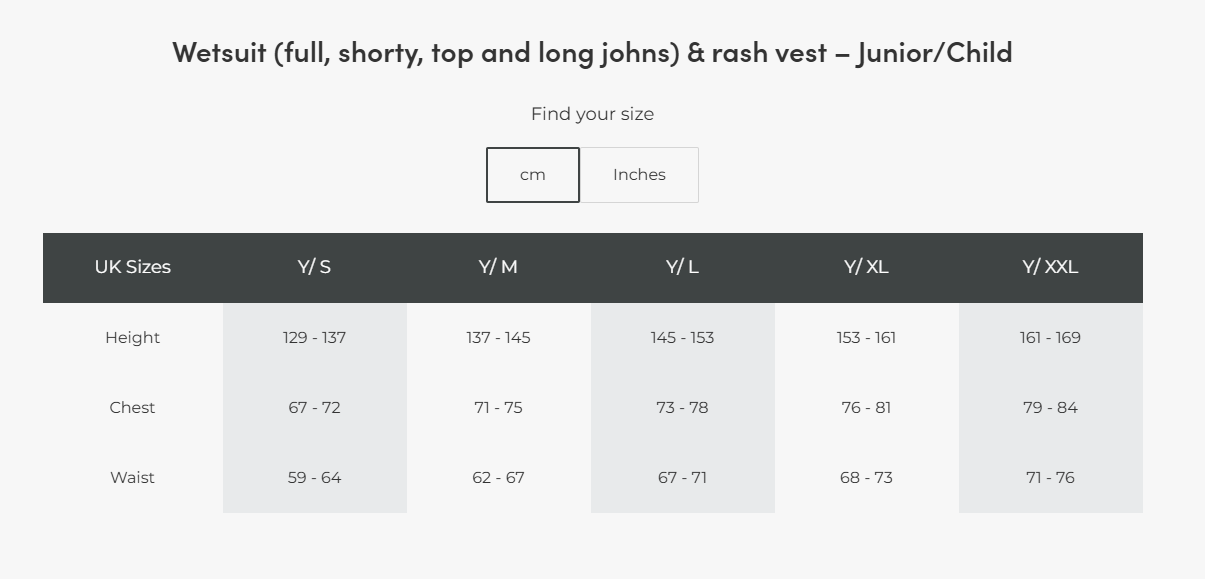Click the Height row label
Viewport: 1205px width, 579px height.
(133, 338)
